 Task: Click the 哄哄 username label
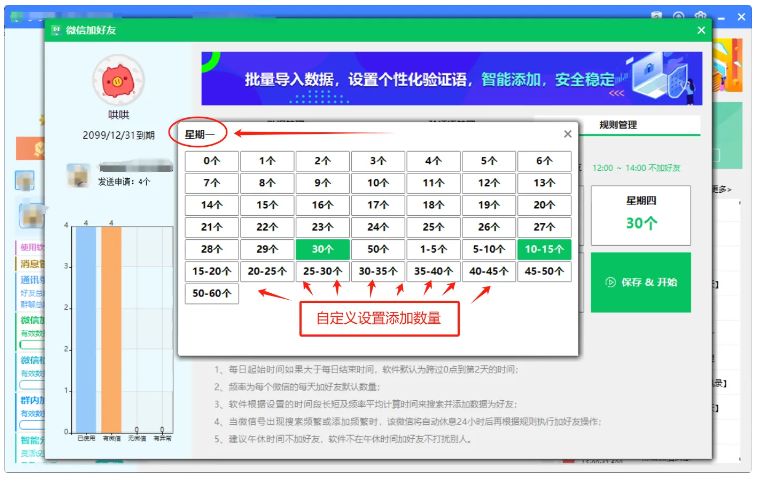point(118,115)
